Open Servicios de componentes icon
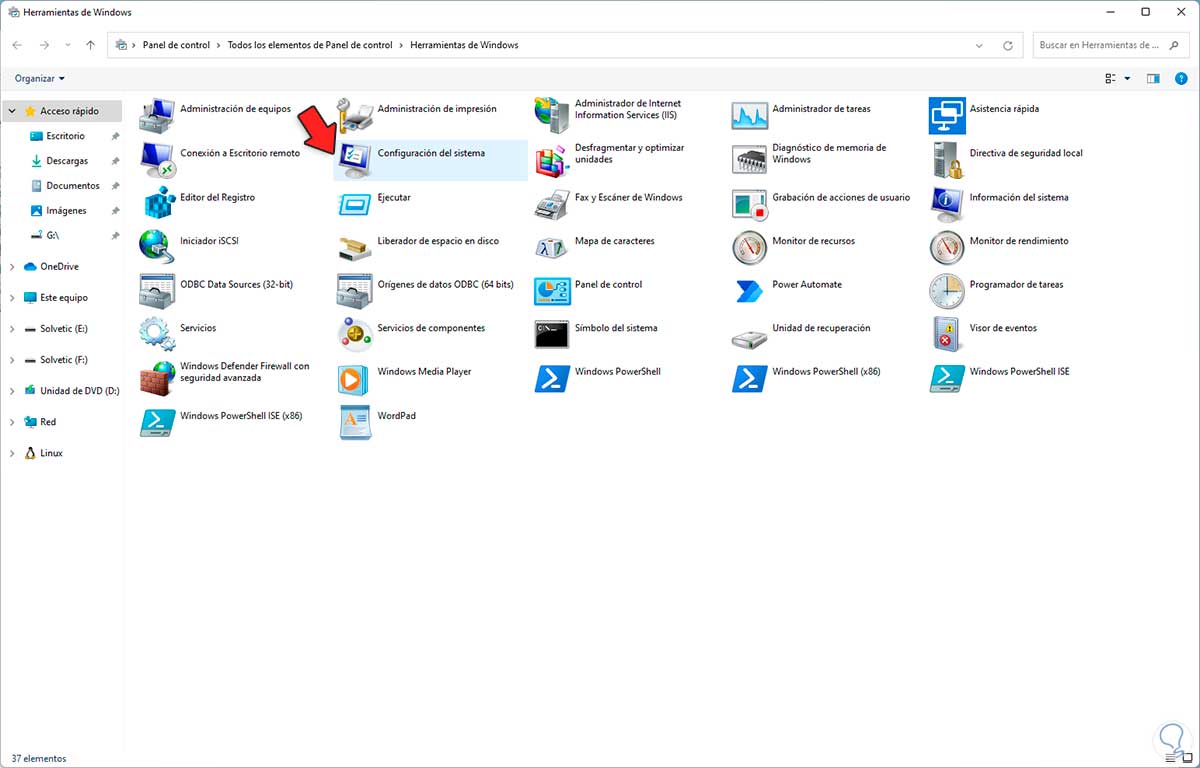 [x=354, y=334]
